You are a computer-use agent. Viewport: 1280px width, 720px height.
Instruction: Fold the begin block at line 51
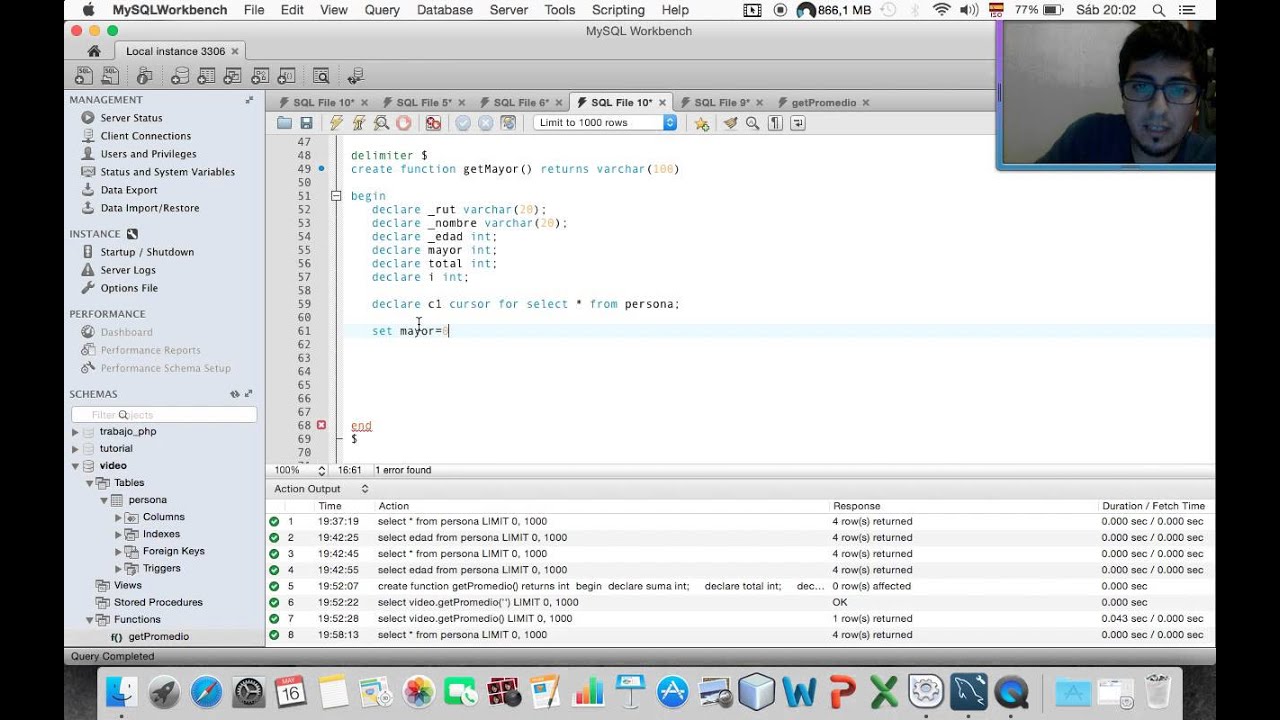click(337, 196)
